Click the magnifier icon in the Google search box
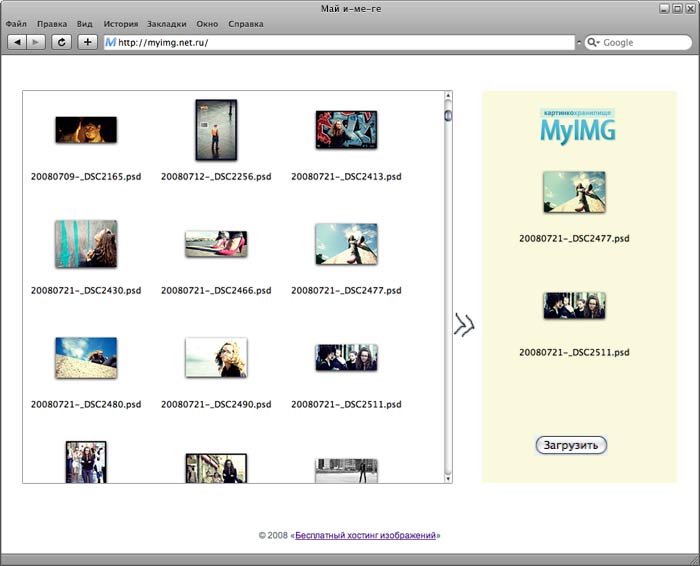The height and width of the screenshot is (566, 700). click(x=592, y=43)
